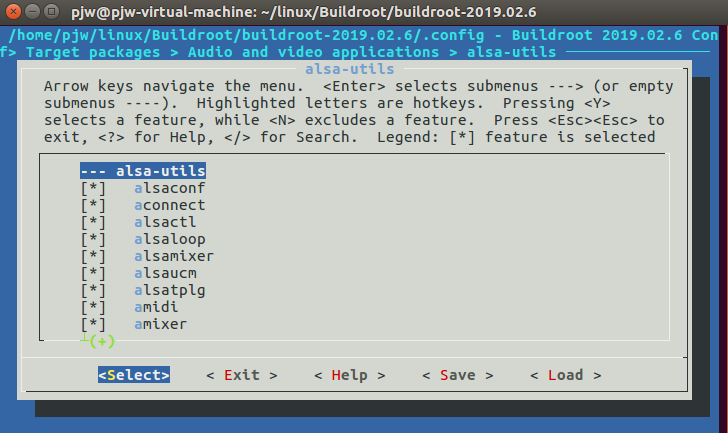Image resolution: width=728 pixels, height=433 pixels.
Task: Click the Exit button
Action: pos(242,375)
